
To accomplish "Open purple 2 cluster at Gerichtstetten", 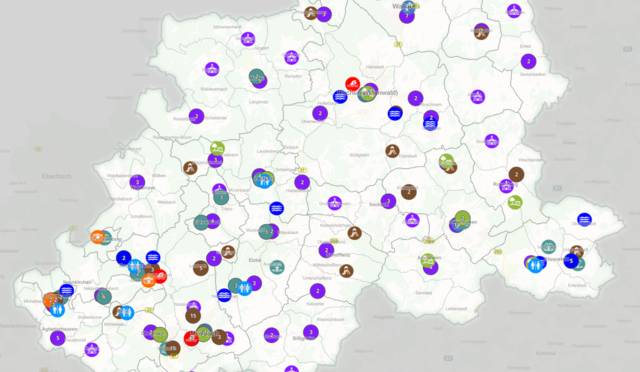I will coord(529,62).
